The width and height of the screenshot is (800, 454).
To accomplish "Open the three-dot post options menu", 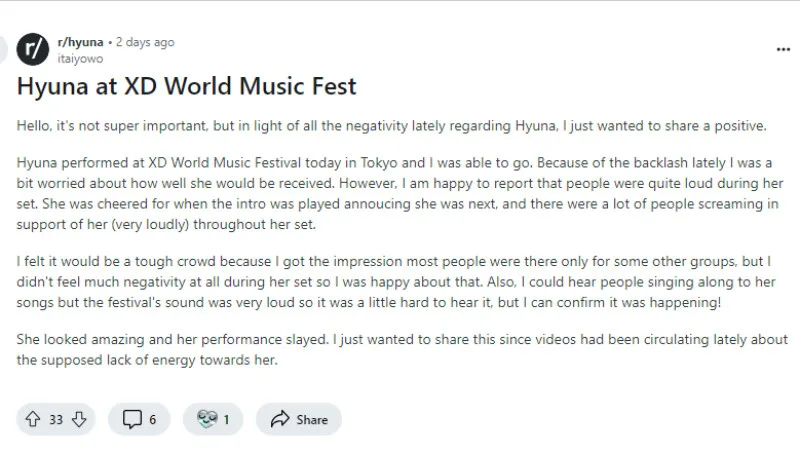I will pos(783,49).
